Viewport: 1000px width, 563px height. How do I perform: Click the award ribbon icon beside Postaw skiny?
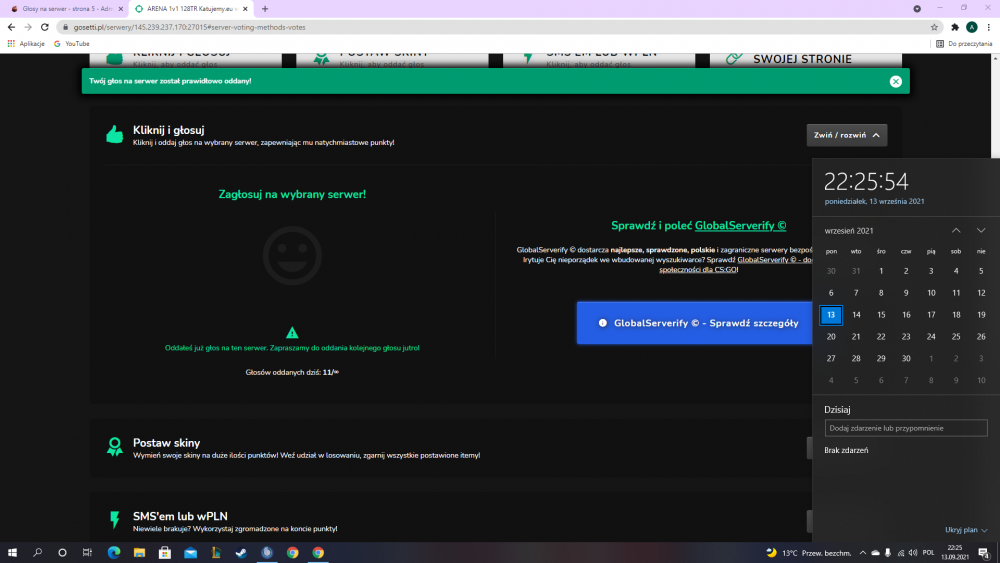click(x=115, y=446)
